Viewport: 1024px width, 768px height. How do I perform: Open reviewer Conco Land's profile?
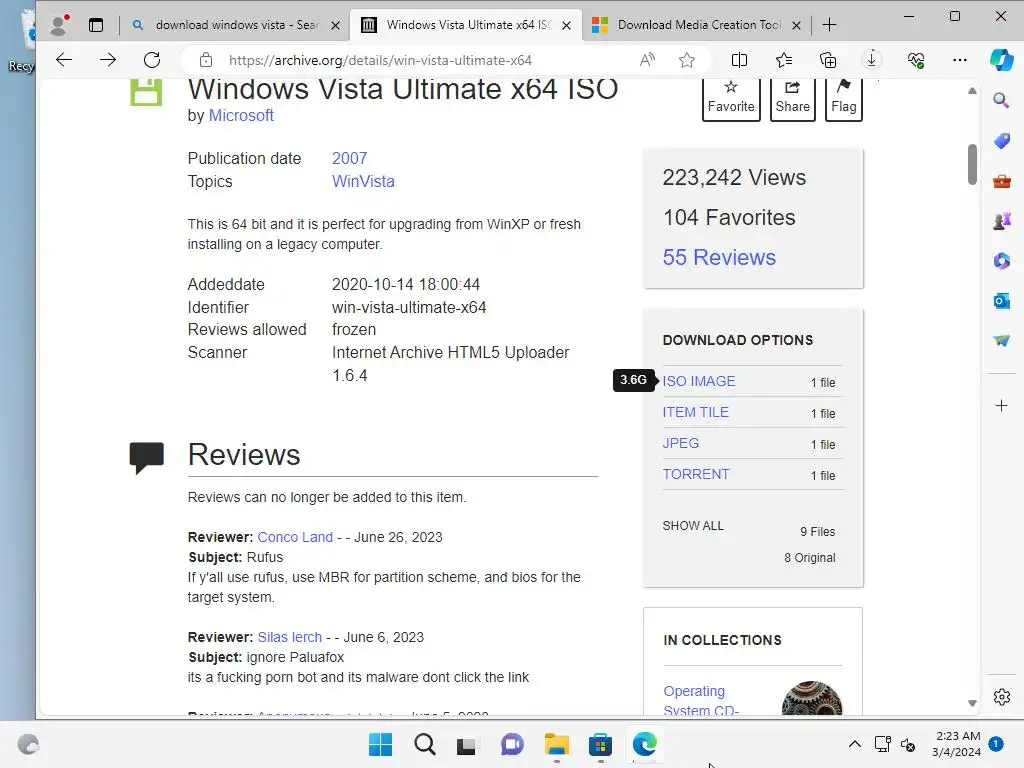295,537
